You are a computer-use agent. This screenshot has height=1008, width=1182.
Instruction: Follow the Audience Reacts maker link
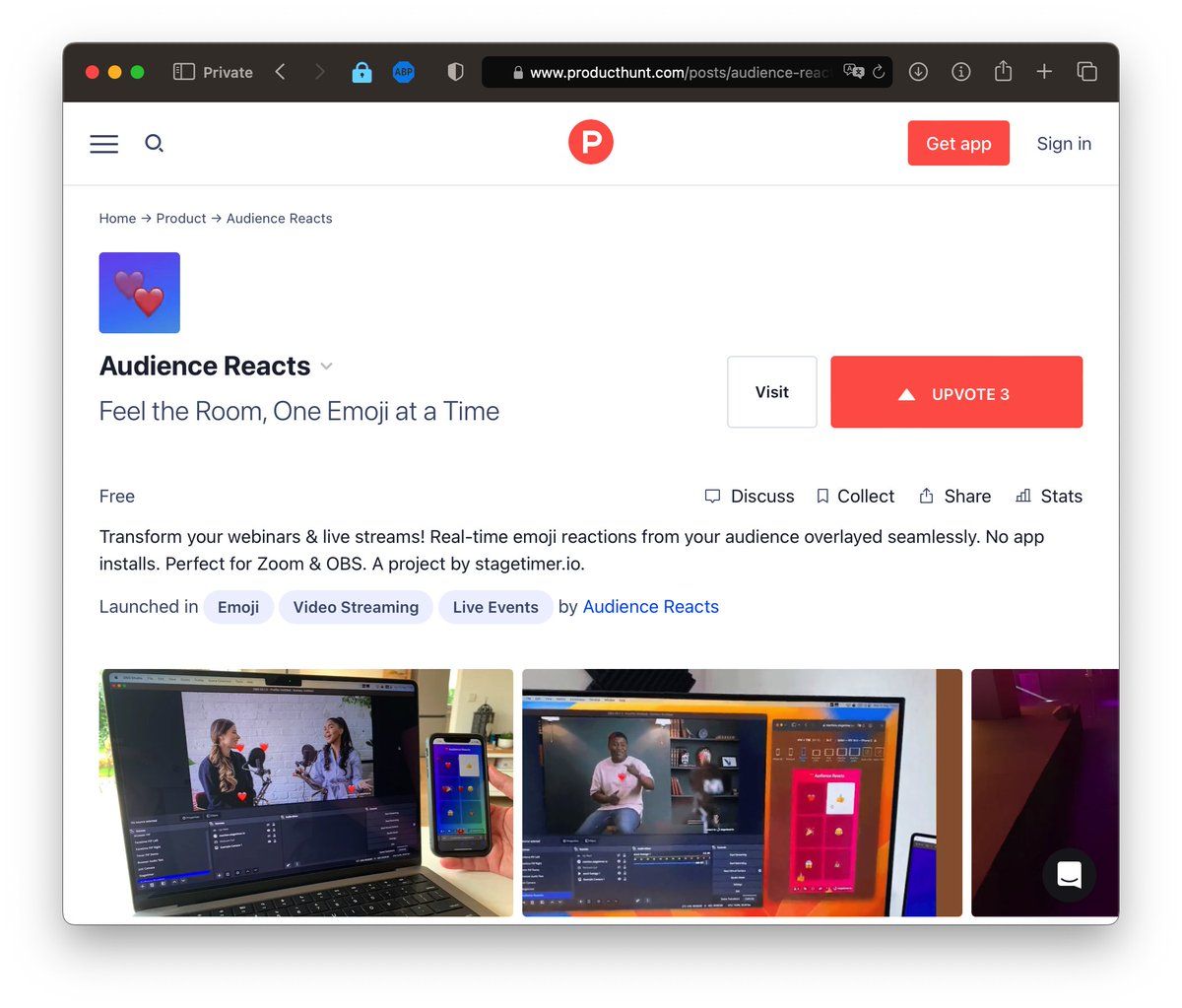650,607
